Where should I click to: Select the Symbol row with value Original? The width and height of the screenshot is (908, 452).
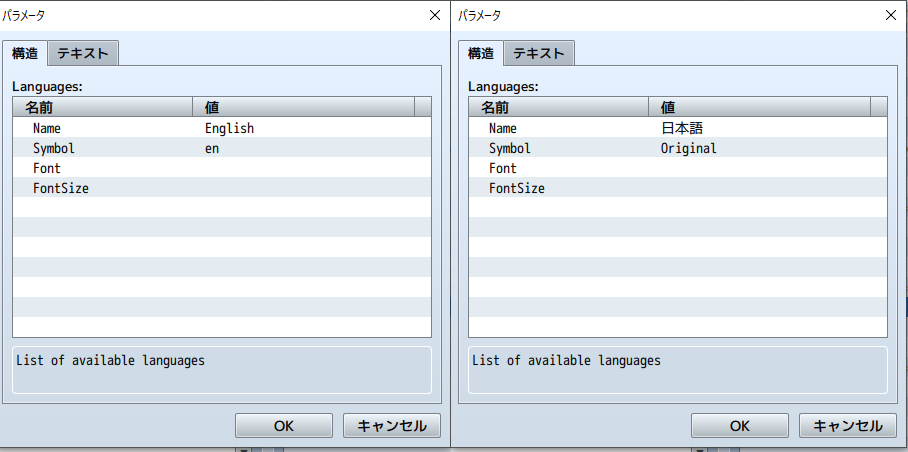click(677, 148)
